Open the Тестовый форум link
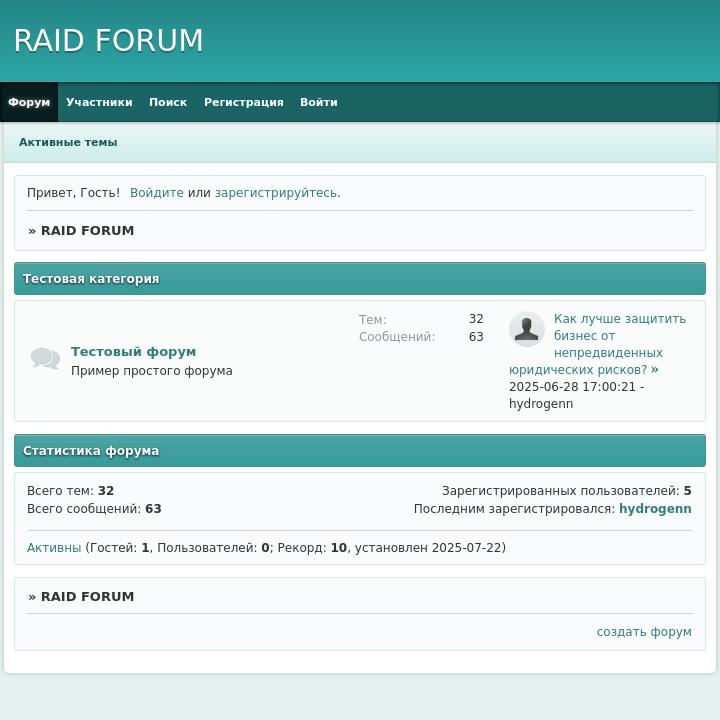 click(x=133, y=352)
